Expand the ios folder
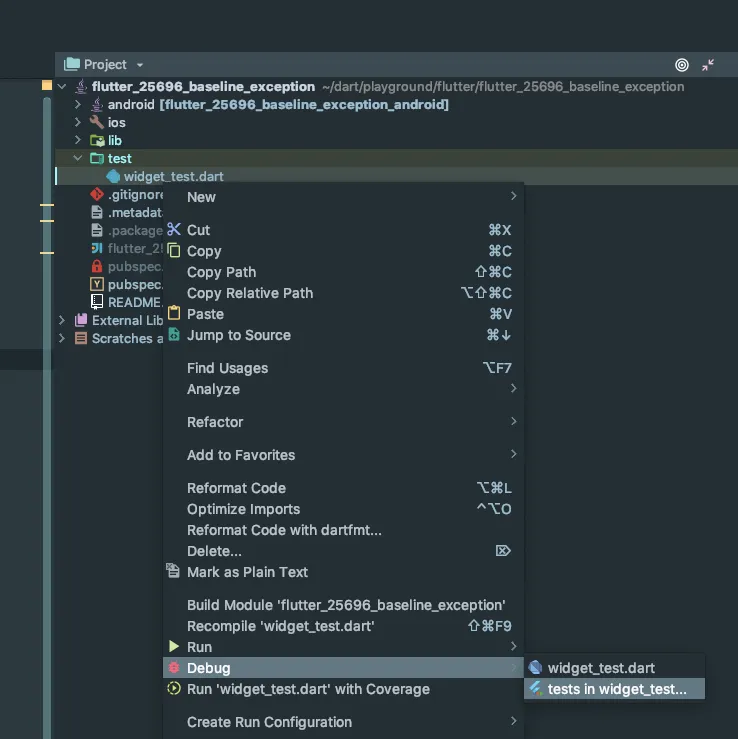This screenshot has height=739, width=738. click(x=78, y=123)
